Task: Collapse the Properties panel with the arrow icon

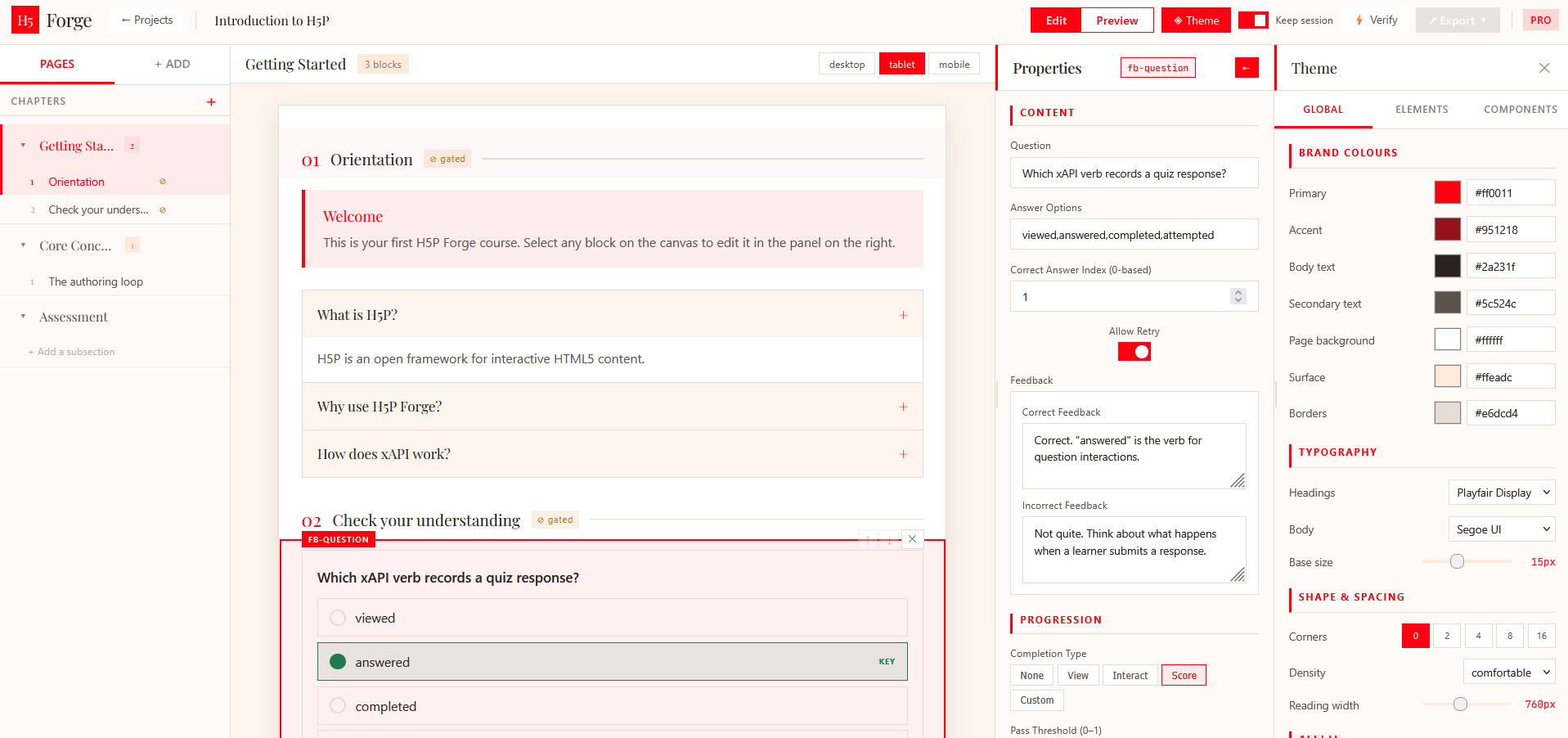Action: tap(1247, 68)
